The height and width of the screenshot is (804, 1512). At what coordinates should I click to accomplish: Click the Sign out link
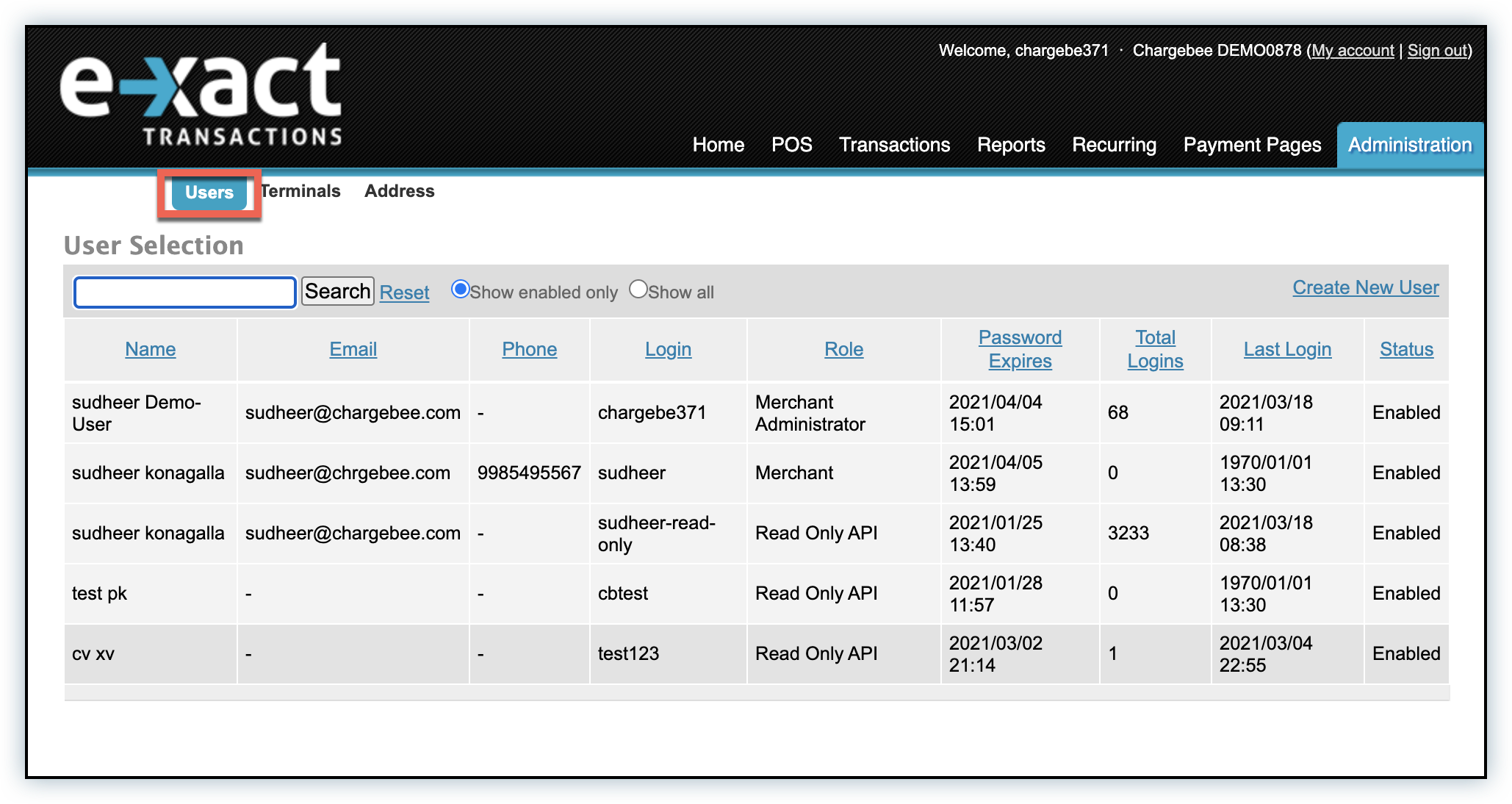tap(1437, 50)
